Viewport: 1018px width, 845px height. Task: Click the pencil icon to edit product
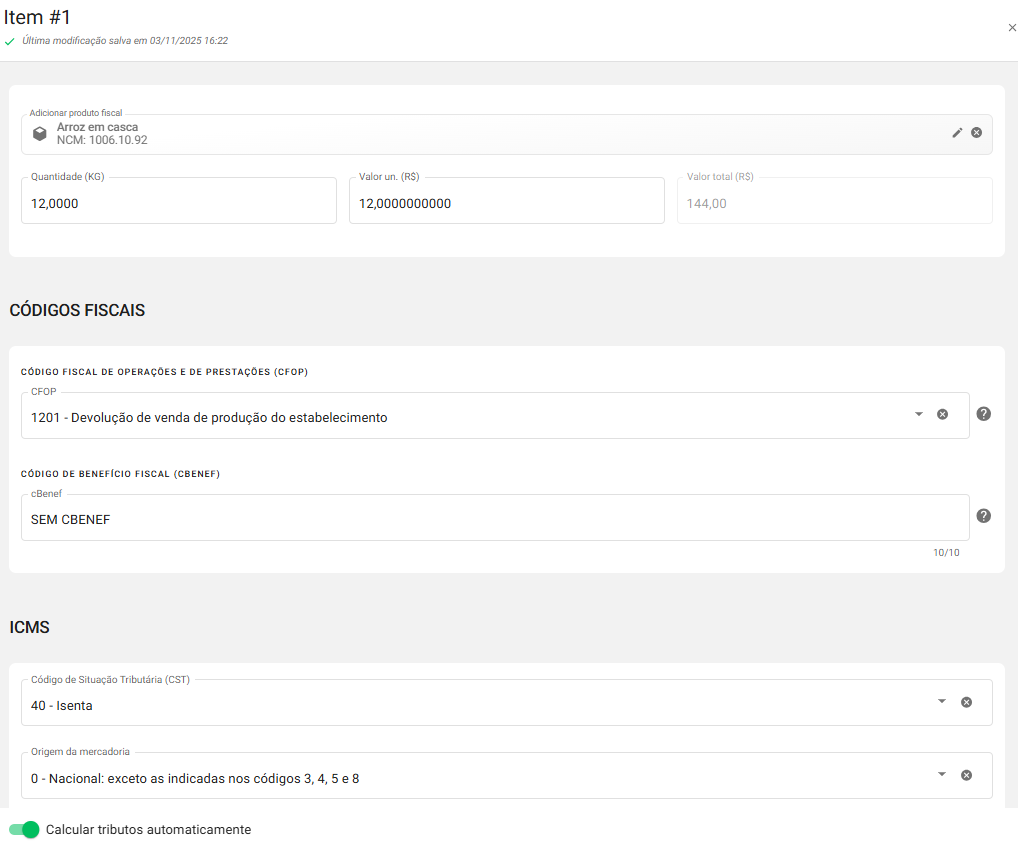point(957,133)
